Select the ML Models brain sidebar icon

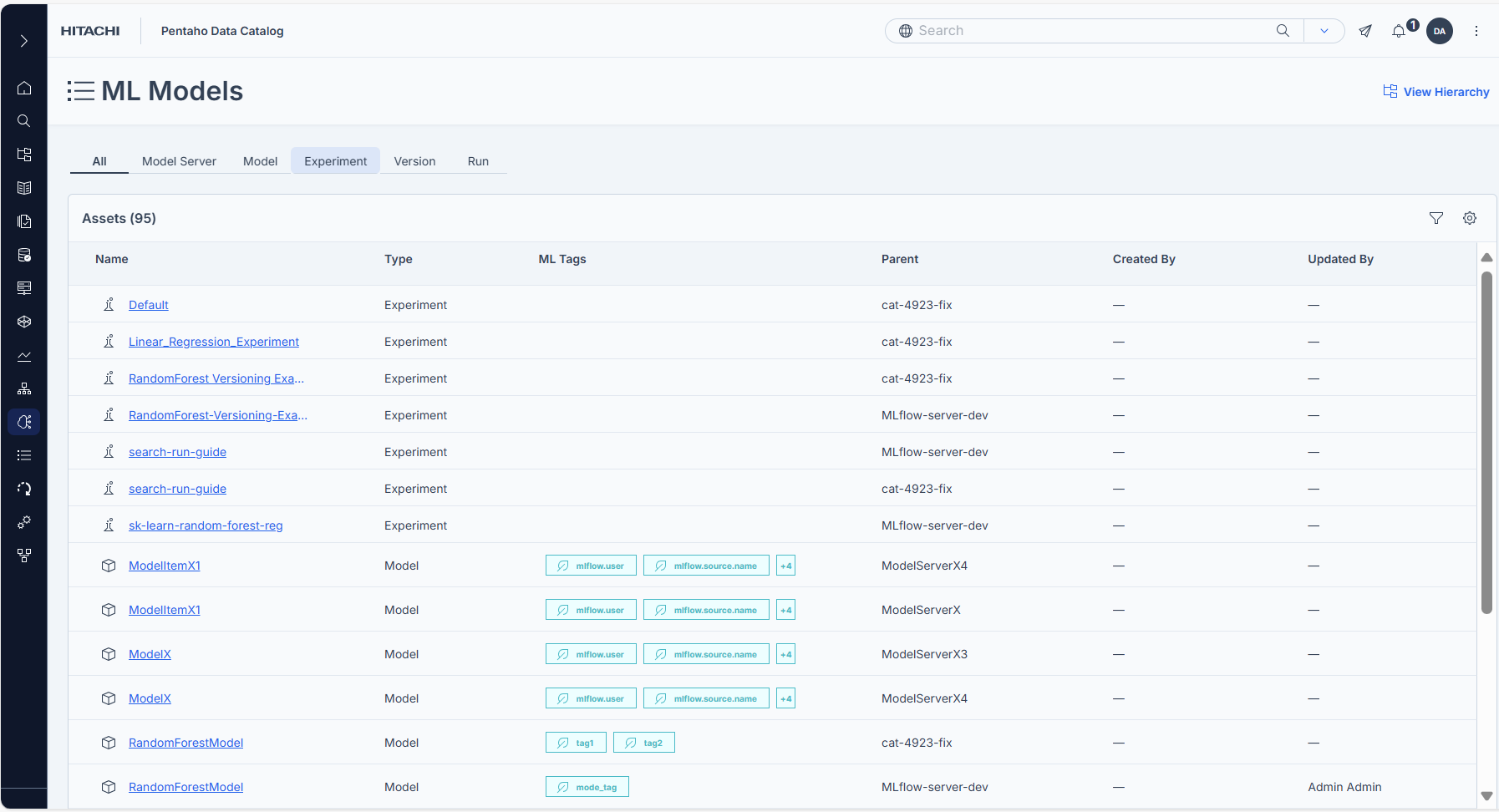coord(24,422)
